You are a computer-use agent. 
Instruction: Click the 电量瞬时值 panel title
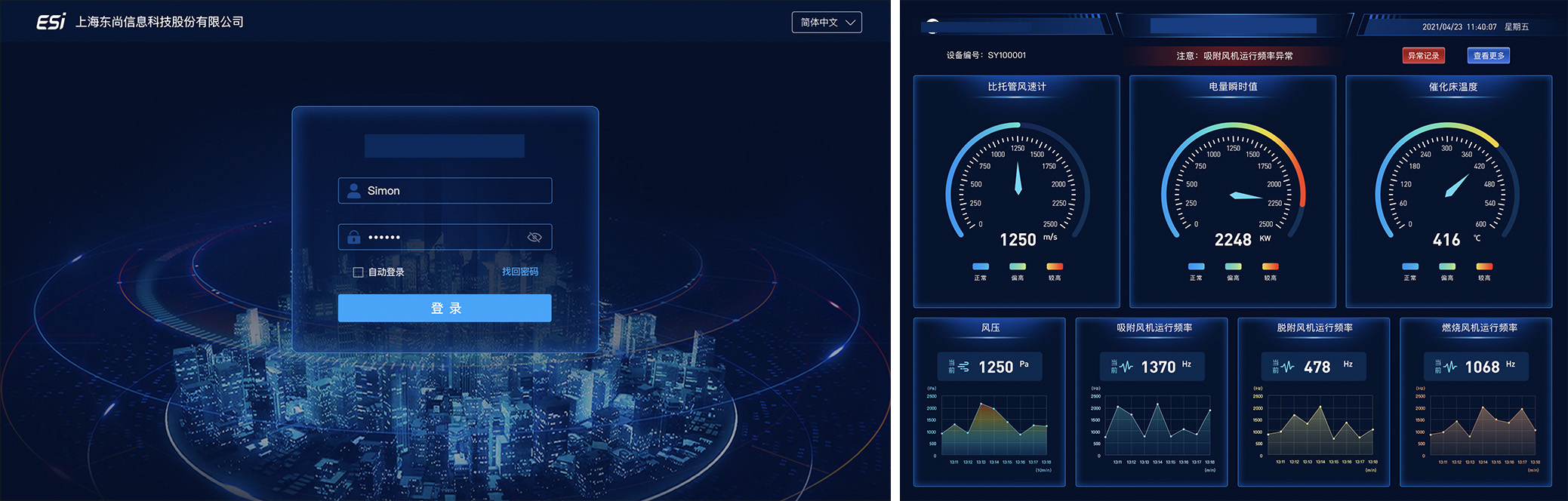1233,87
